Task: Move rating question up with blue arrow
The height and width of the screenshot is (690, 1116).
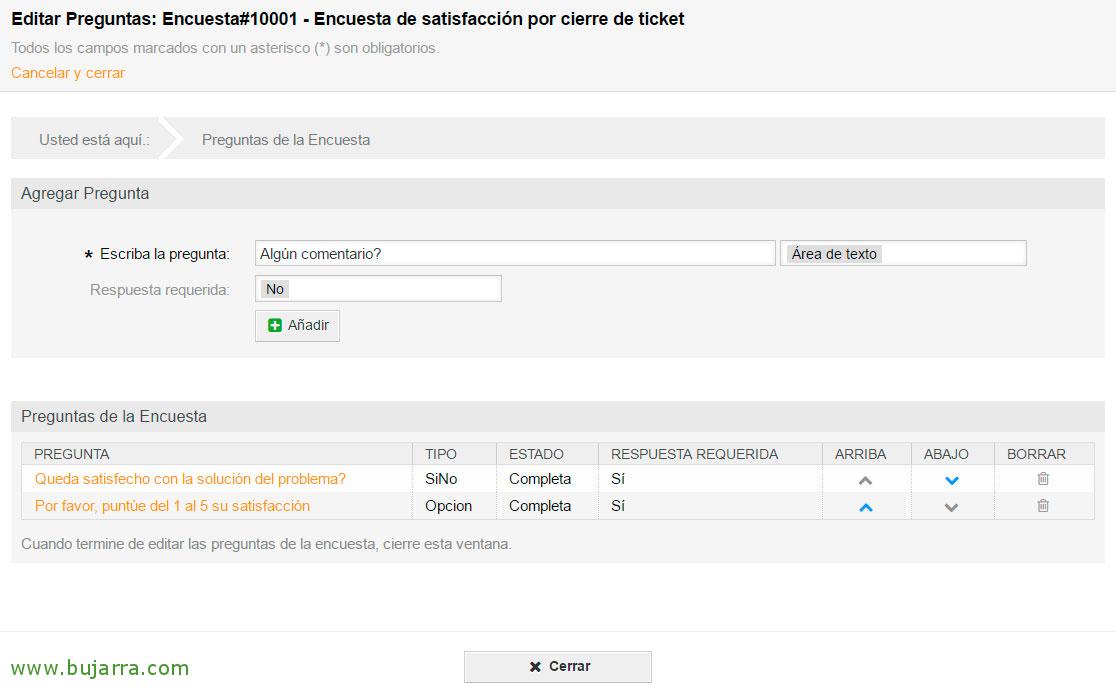Action: pyautogui.click(x=865, y=507)
